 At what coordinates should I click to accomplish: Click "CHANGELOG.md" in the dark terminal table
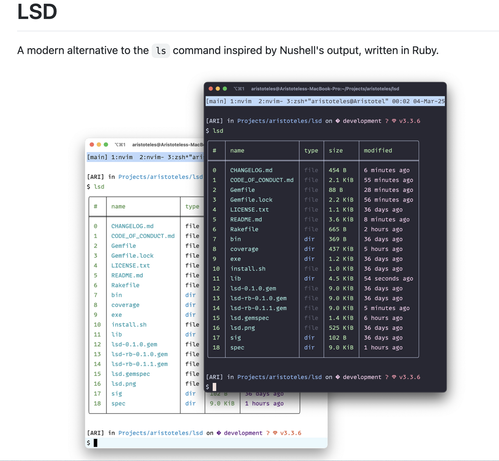click(251, 170)
